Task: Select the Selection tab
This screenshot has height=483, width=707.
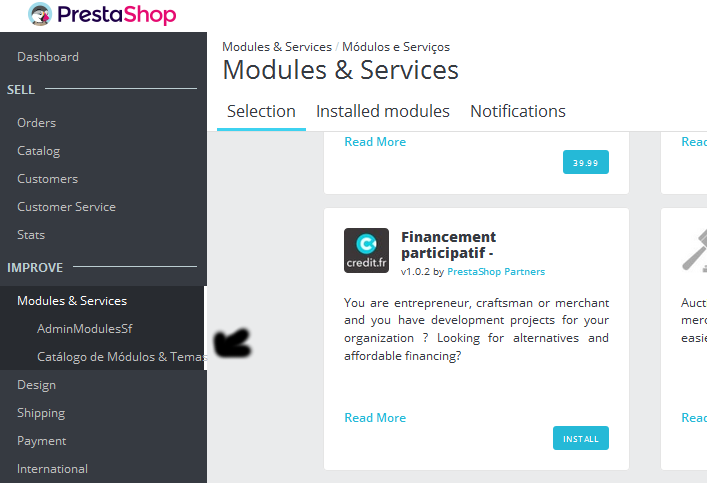Action: tap(261, 111)
